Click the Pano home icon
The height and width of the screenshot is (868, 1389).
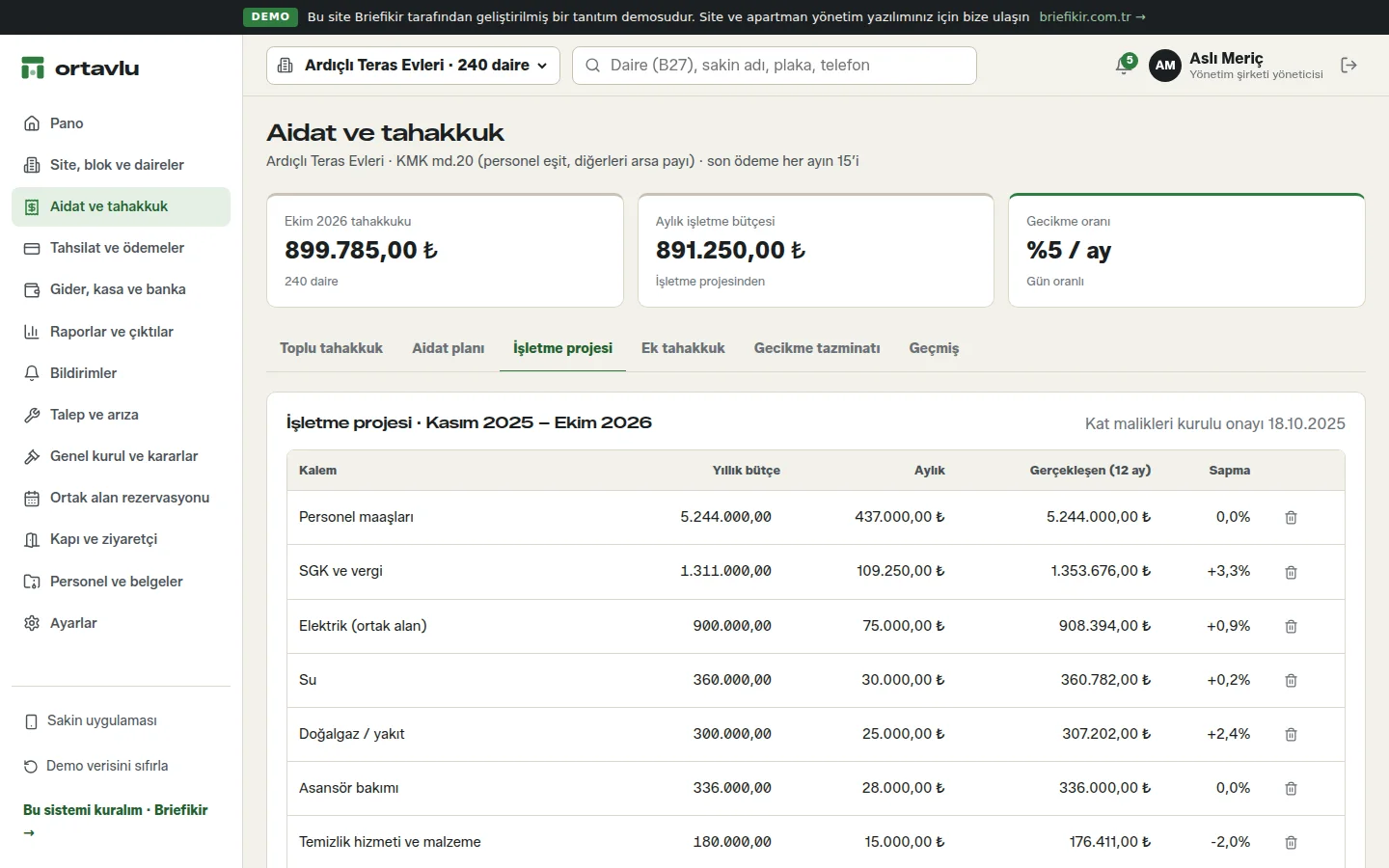click(32, 123)
